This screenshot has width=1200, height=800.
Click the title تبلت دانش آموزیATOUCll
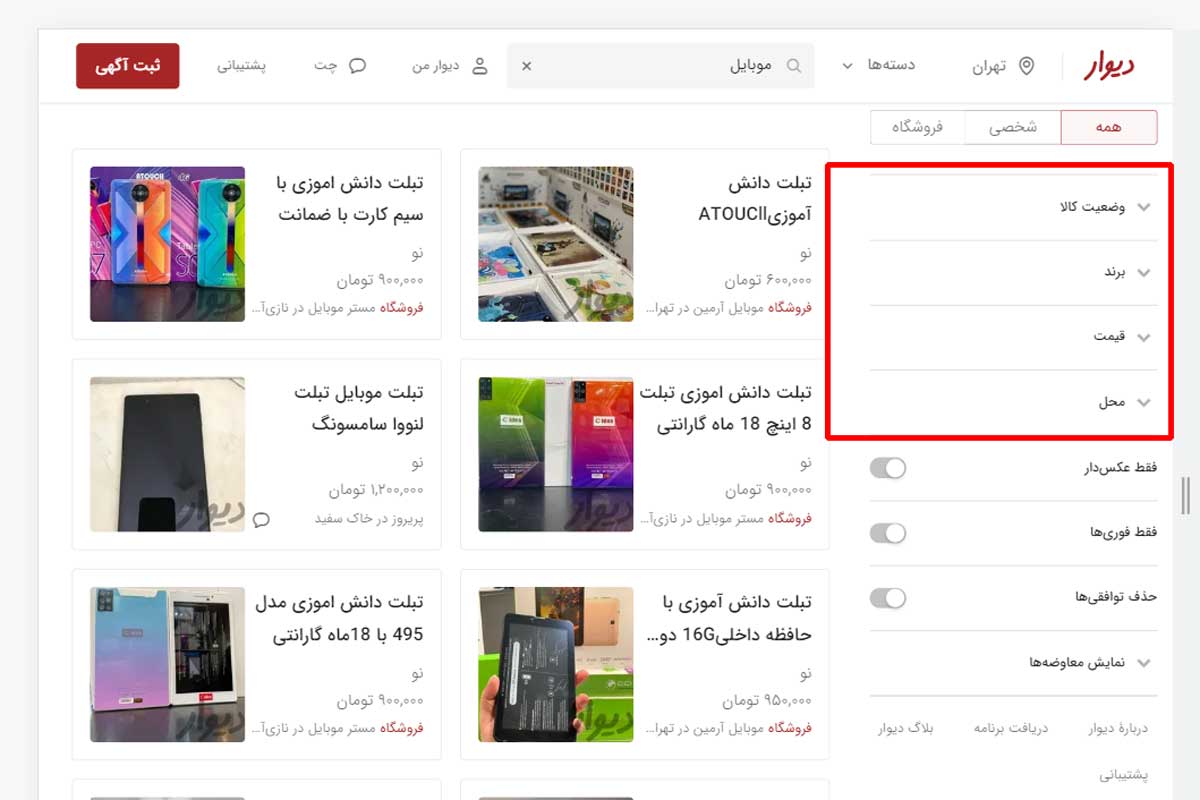point(755,198)
